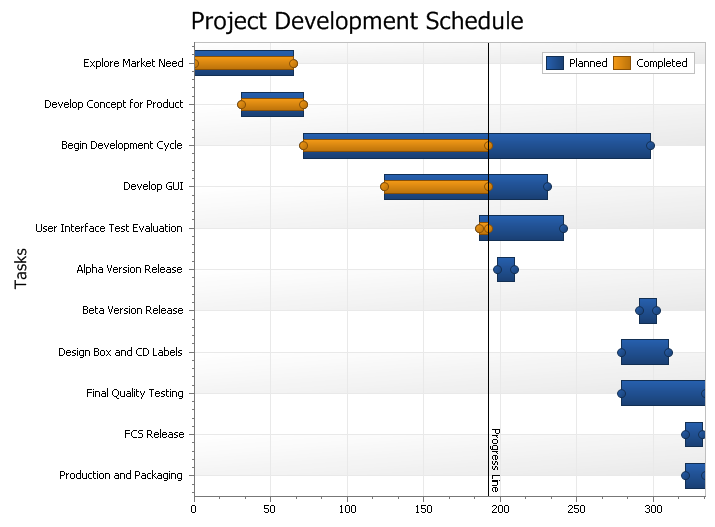Screen dimensions: 715x527
Task: Click the FCS Release planned bar
Action: [x=694, y=434]
